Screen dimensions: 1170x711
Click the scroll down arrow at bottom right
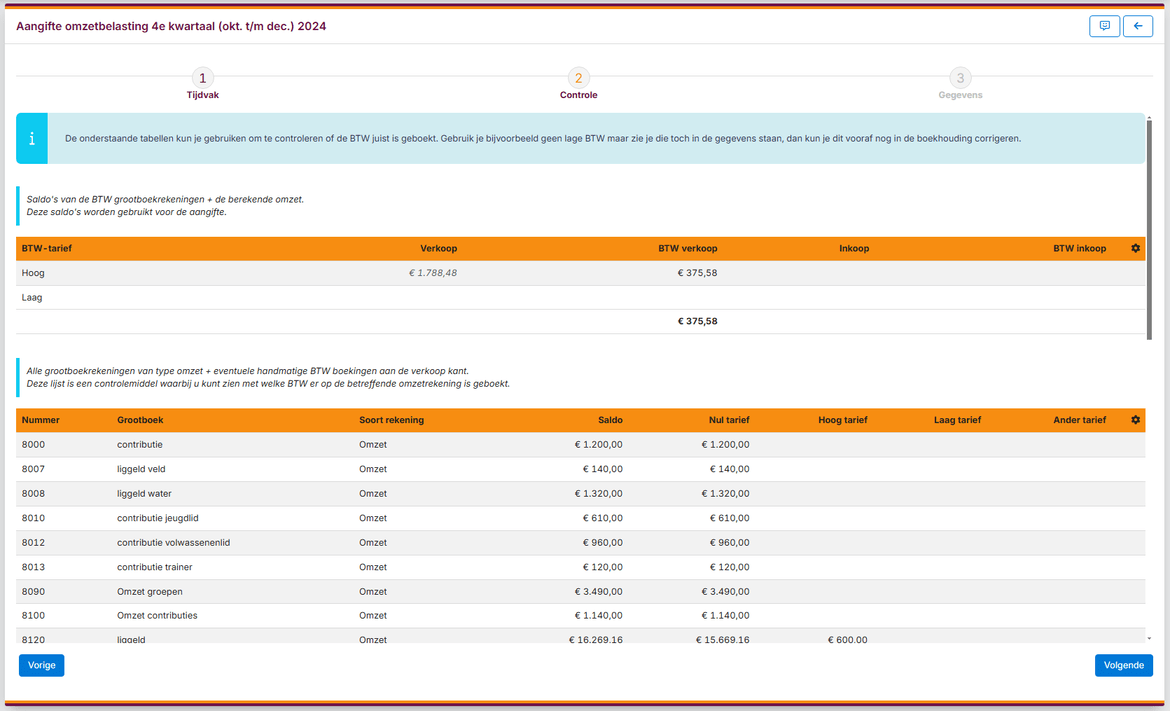point(1149,639)
